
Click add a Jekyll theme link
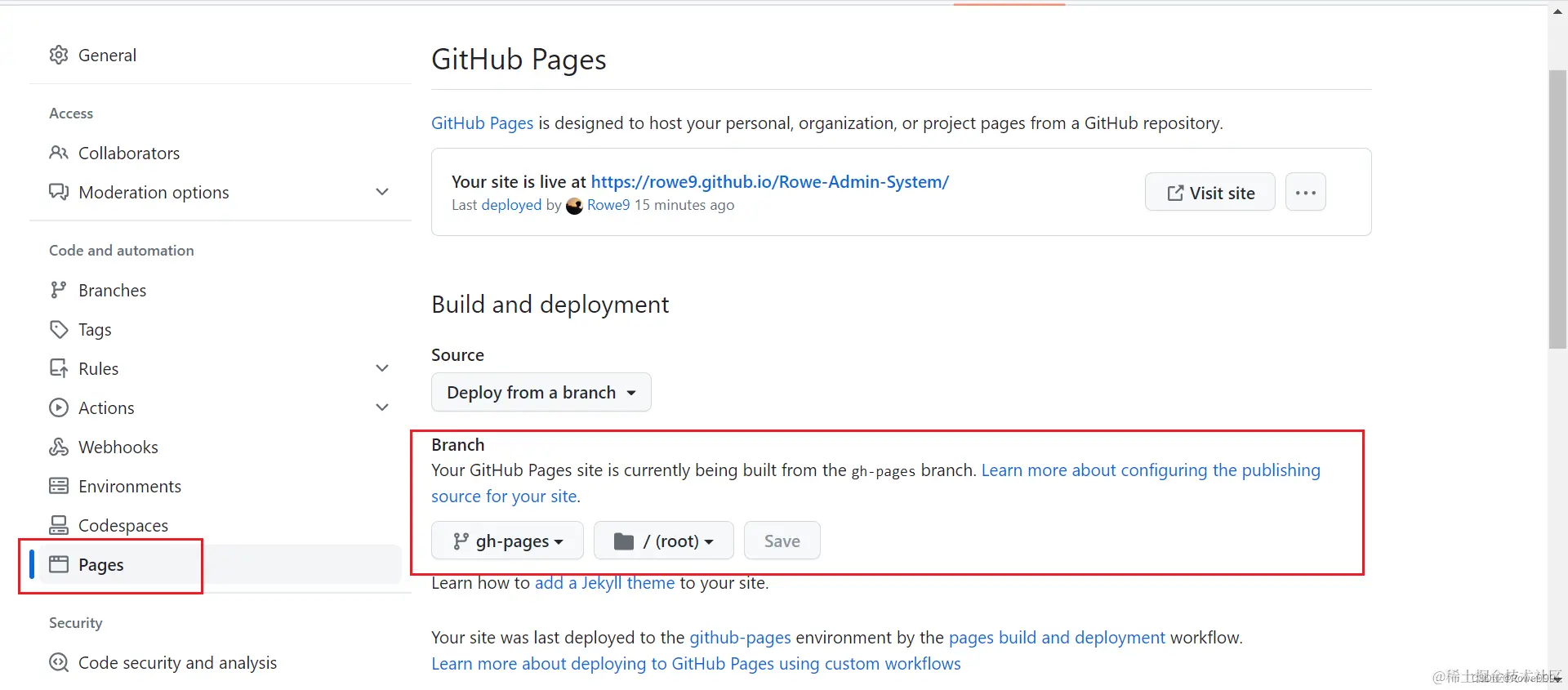(605, 583)
